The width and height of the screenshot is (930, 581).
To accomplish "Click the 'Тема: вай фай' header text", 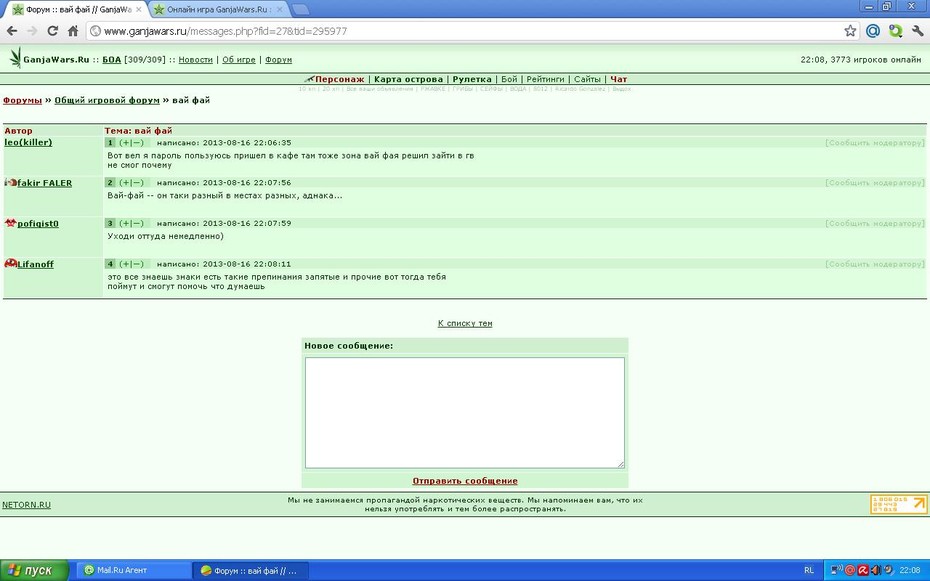I will tap(138, 130).
